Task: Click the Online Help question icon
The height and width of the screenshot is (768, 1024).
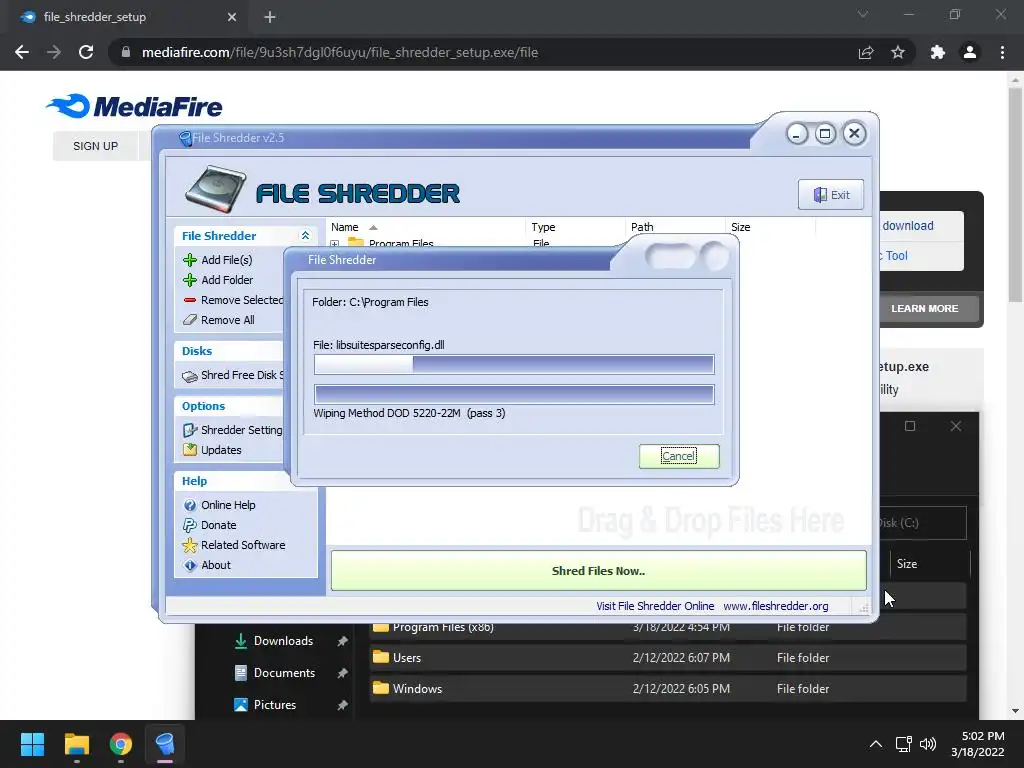Action: click(x=190, y=505)
